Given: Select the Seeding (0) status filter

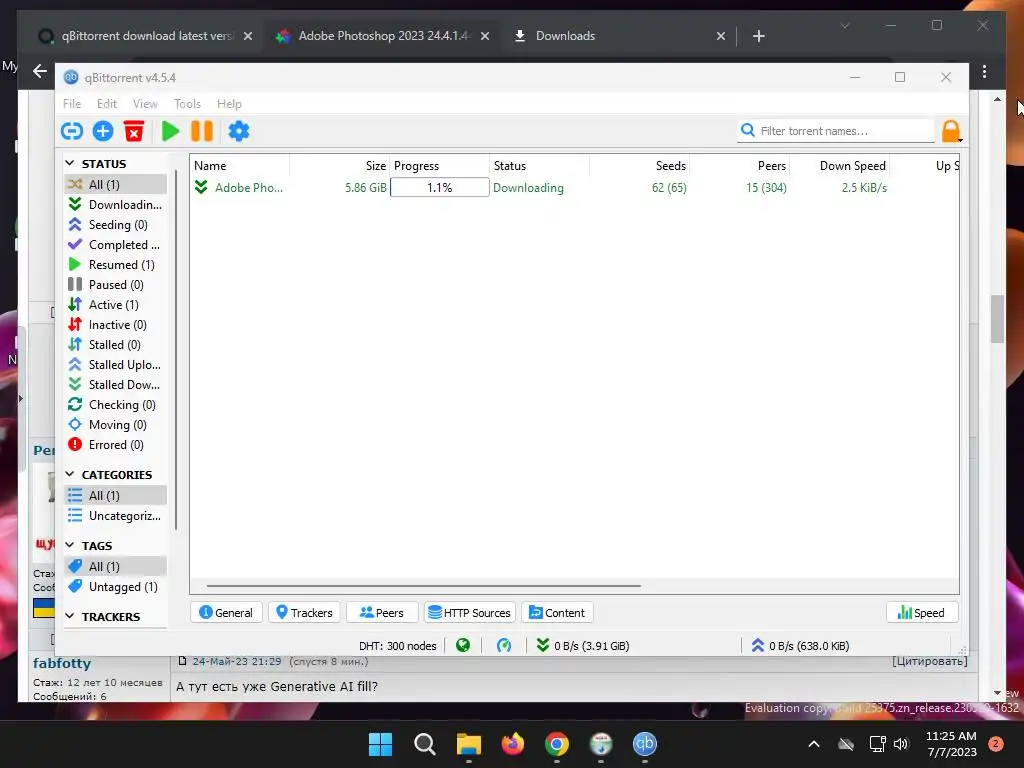Looking at the screenshot, I should pyautogui.click(x=116, y=225).
